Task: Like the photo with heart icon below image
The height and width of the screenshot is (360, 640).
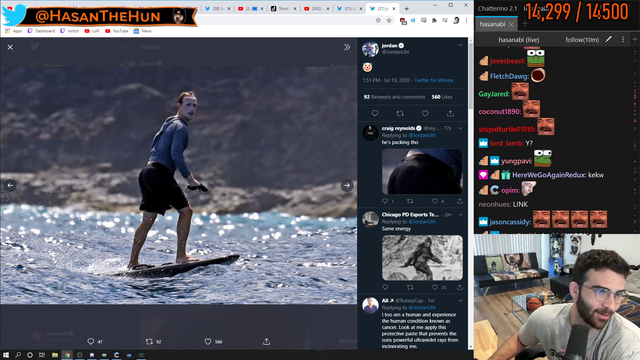Action: point(208,341)
